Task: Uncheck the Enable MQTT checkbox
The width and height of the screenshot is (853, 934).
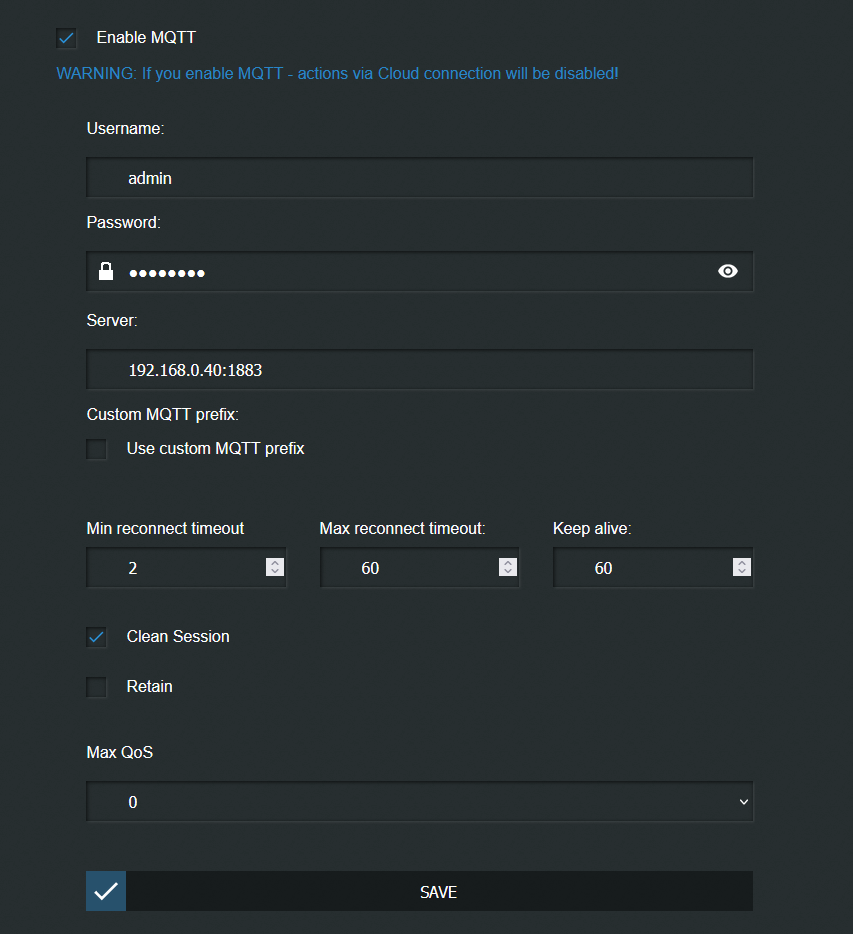Action: 66,38
